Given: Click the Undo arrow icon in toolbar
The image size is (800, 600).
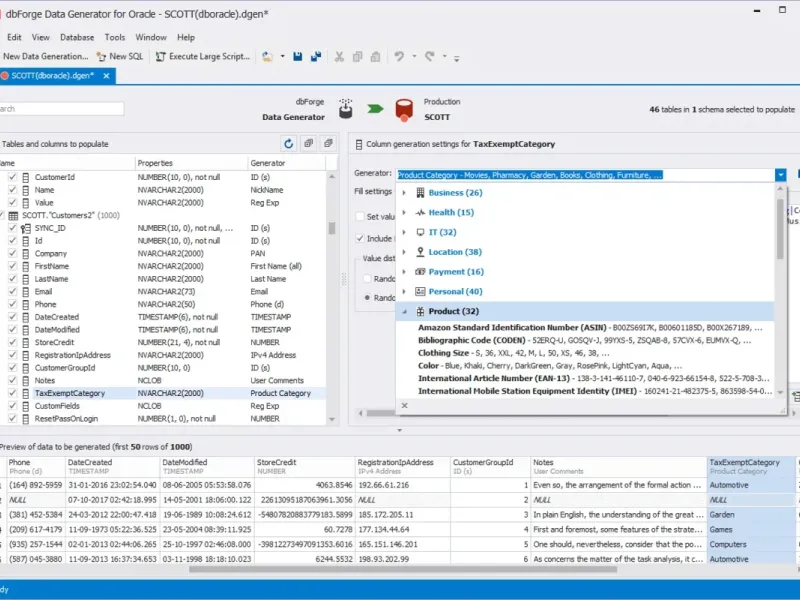Looking at the screenshot, I should (x=399, y=57).
